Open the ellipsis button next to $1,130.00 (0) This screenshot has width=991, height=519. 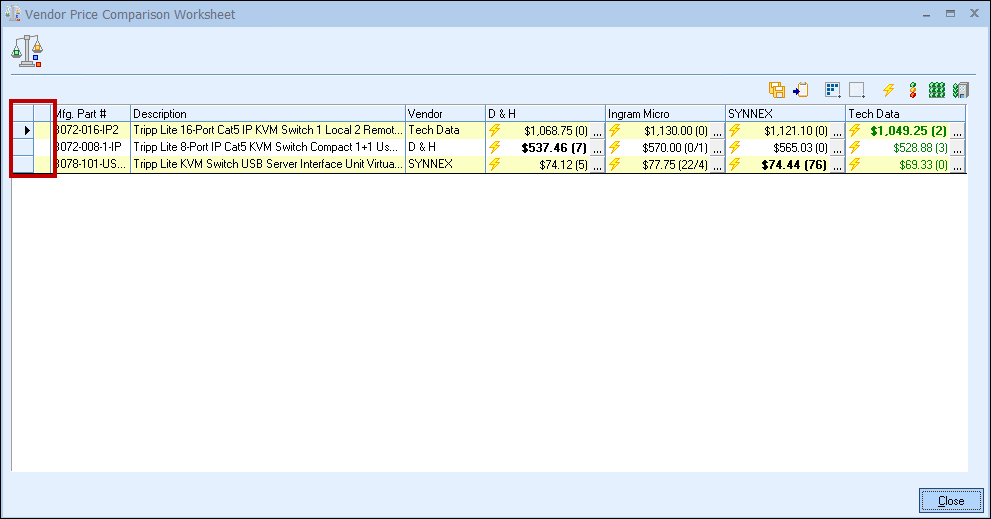717,131
